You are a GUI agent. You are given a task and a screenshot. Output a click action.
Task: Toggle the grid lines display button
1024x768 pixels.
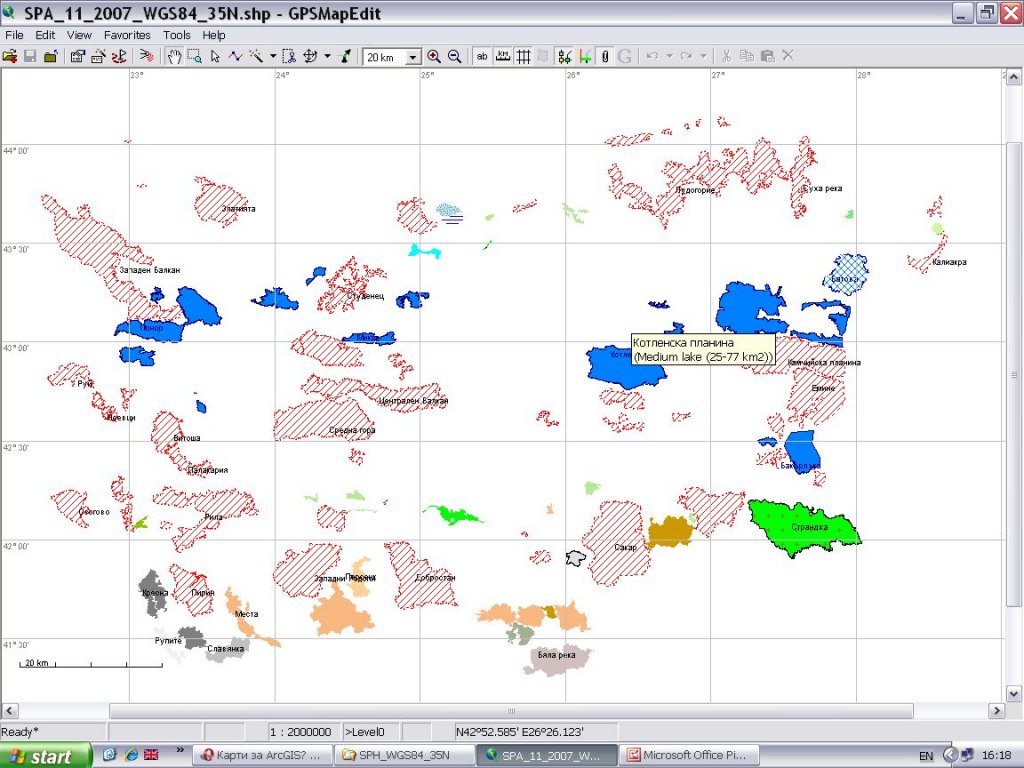click(522, 57)
